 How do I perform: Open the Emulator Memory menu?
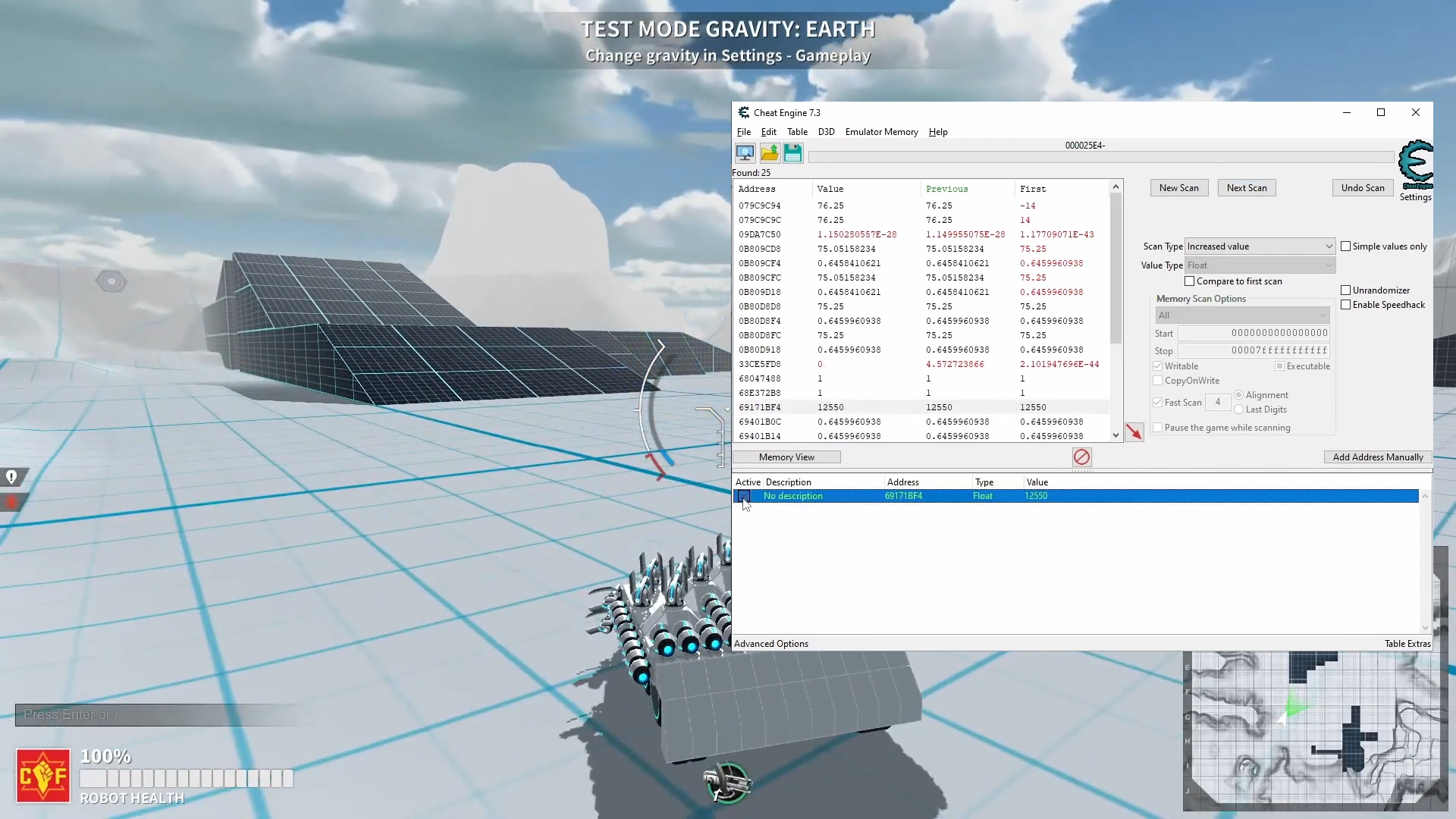[881, 132]
